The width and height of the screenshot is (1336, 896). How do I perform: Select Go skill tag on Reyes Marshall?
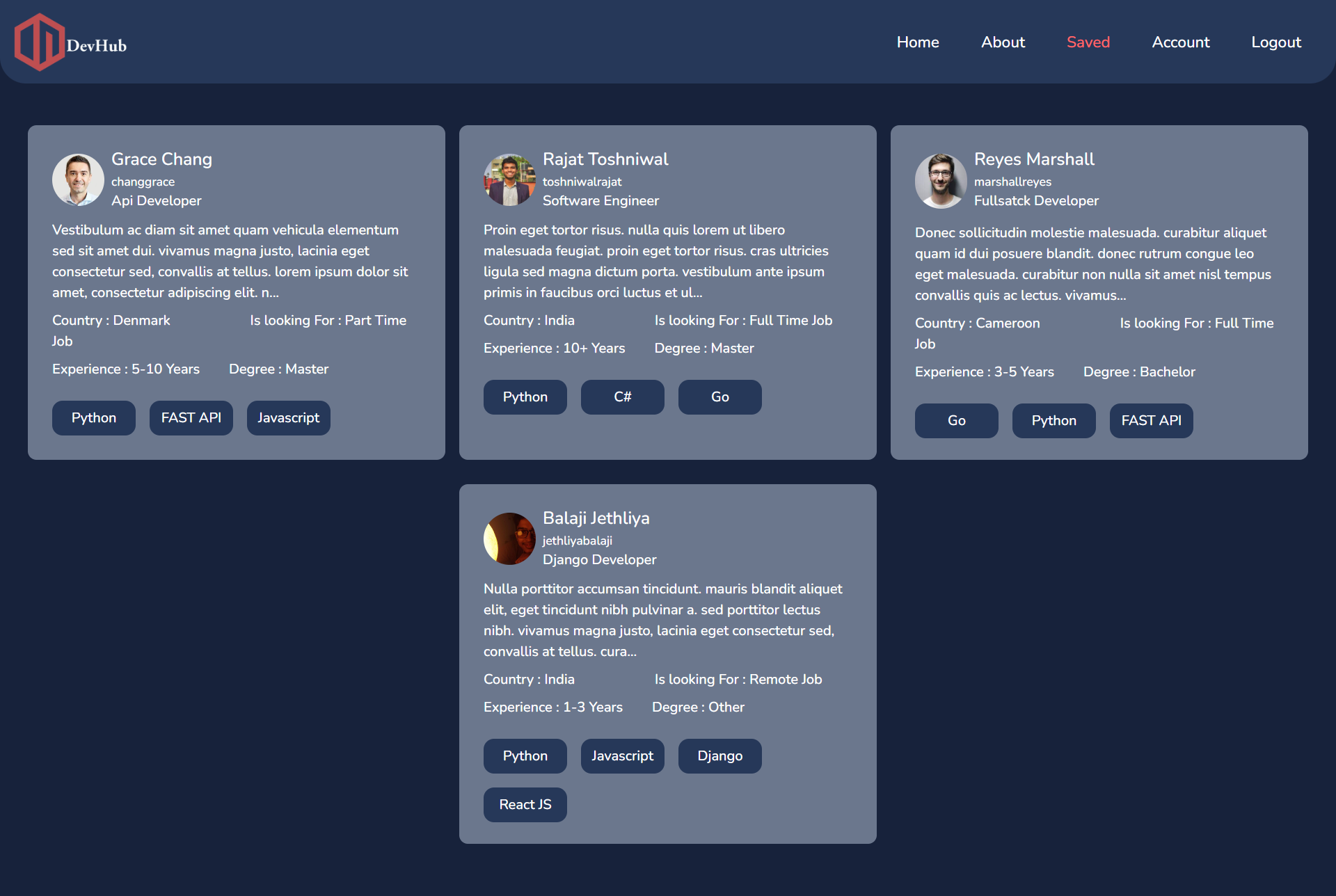956,420
